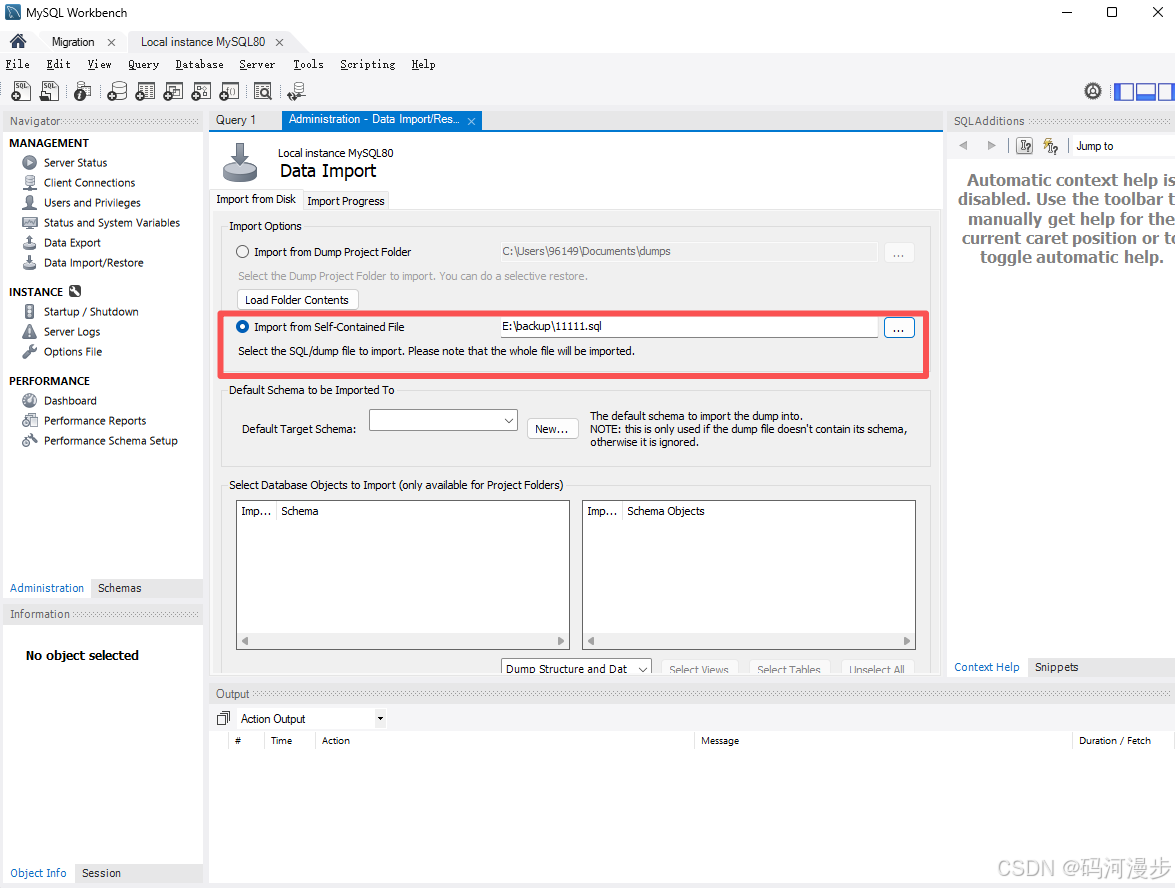Screen dimensions: 1175x888
Task: Search table data toolbar icon
Action: click(262, 91)
